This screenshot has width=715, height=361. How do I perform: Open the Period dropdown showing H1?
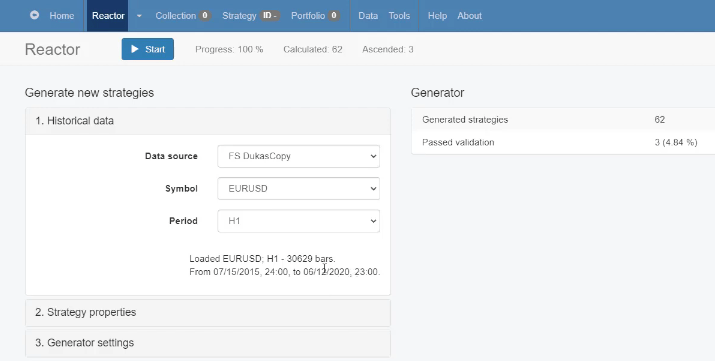(298, 221)
